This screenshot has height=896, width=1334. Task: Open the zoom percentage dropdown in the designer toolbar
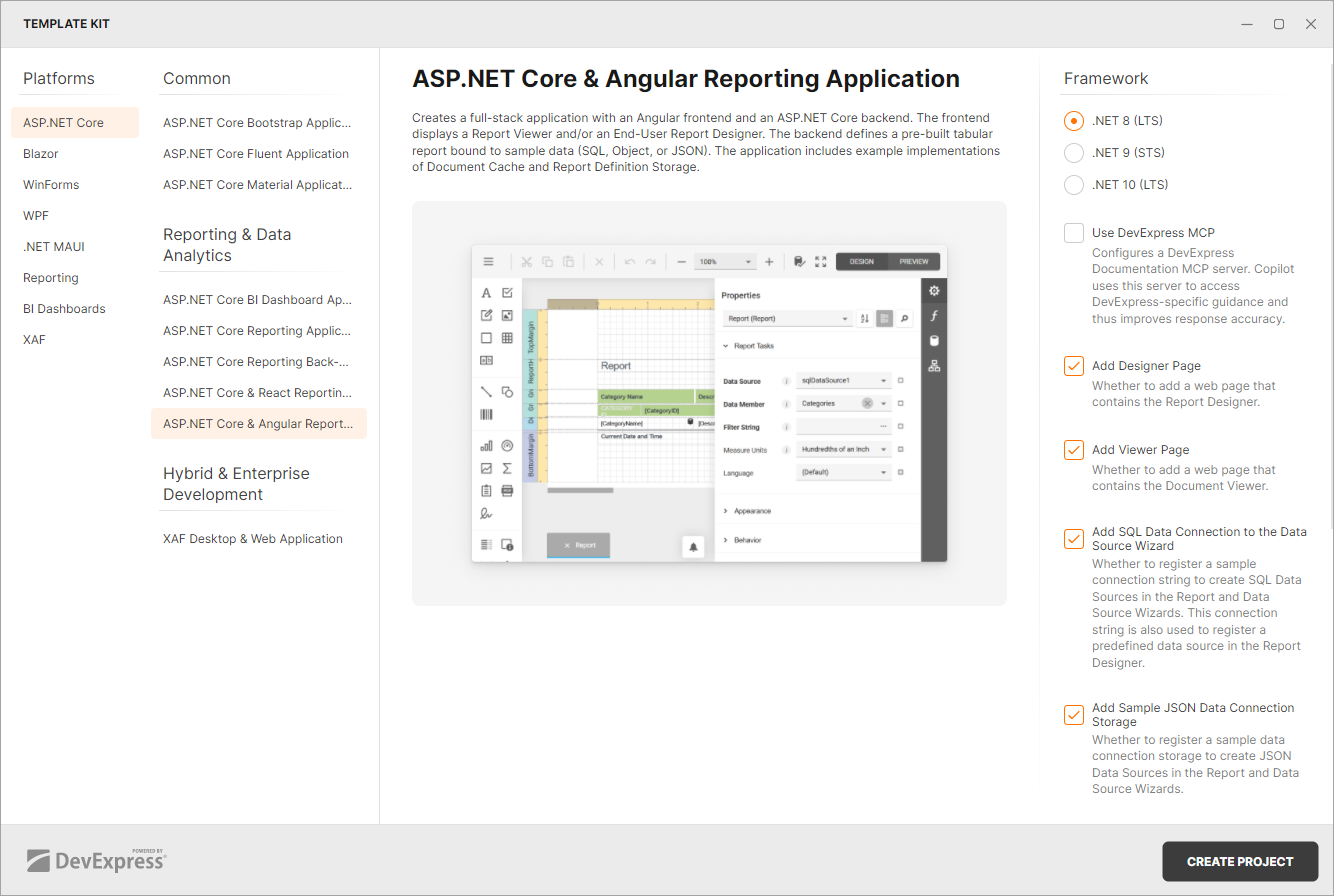tap(727, 261)
